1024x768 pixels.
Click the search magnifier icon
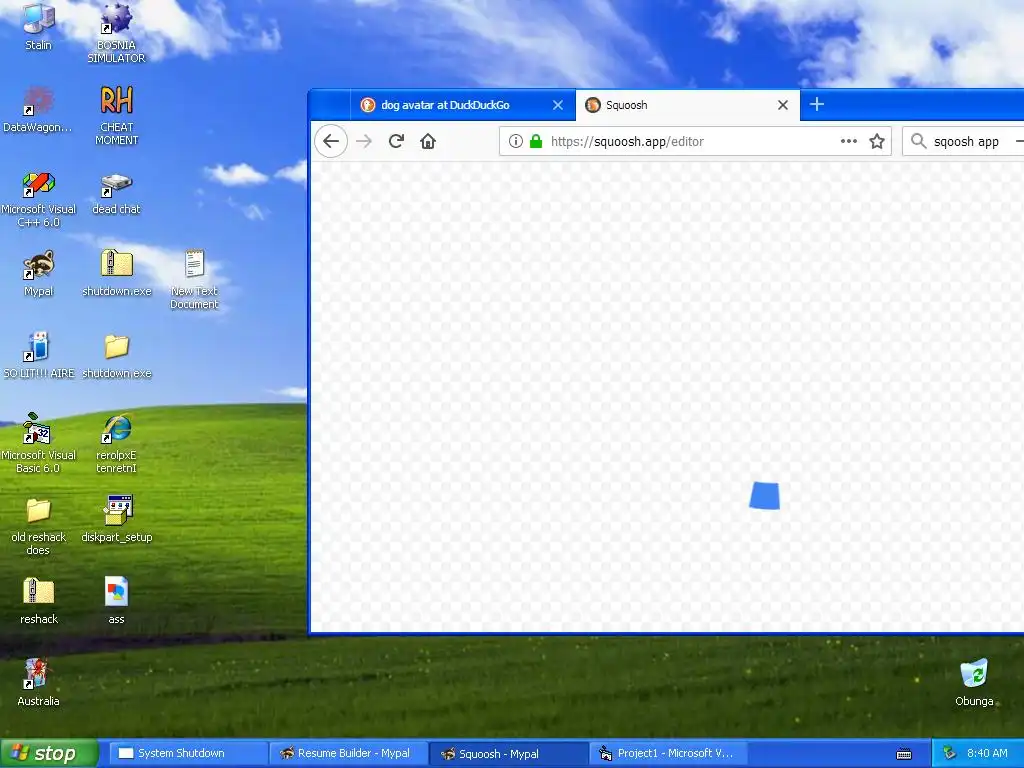coord(918,141)
